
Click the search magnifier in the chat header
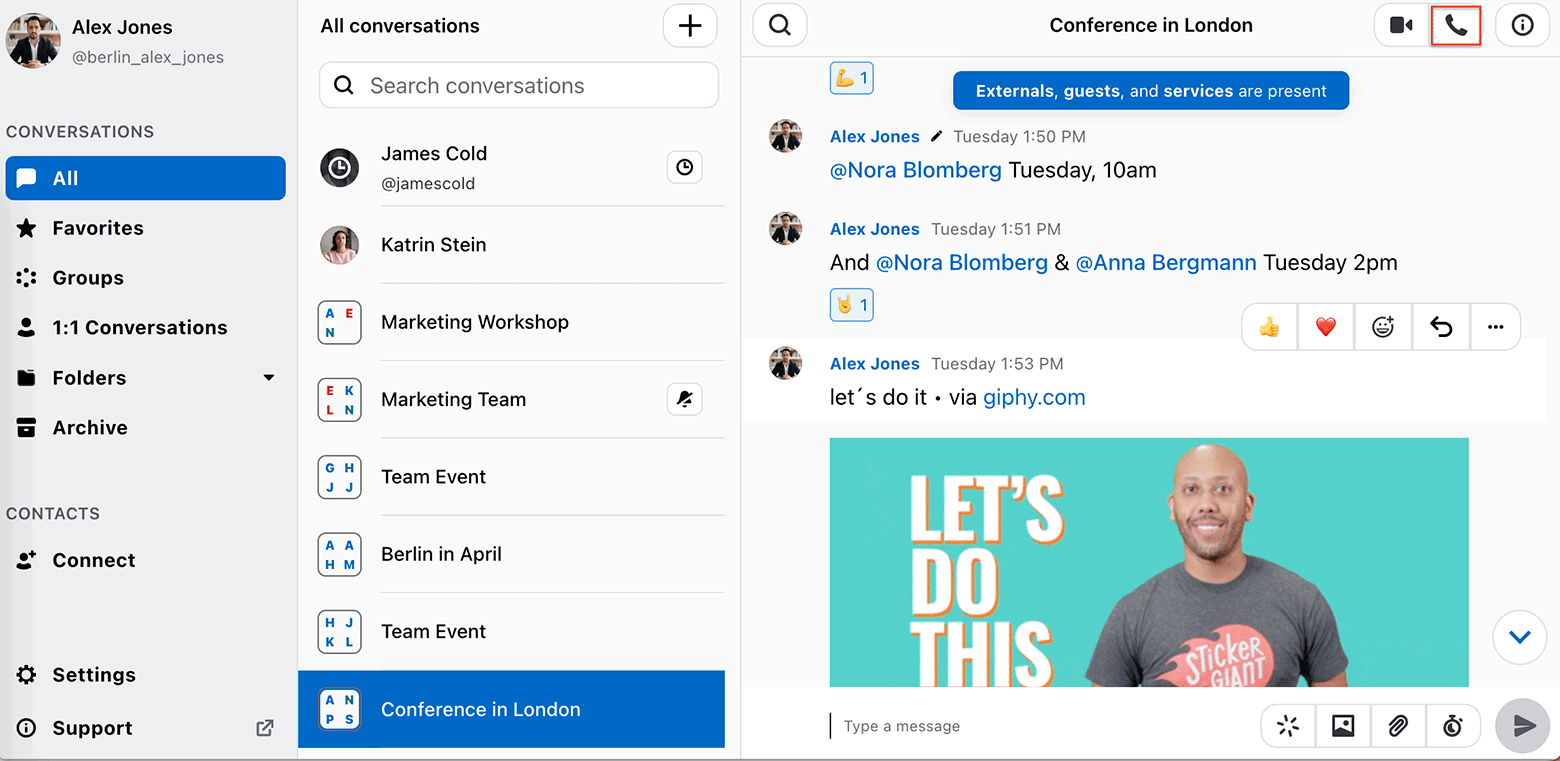pos(780,26)
